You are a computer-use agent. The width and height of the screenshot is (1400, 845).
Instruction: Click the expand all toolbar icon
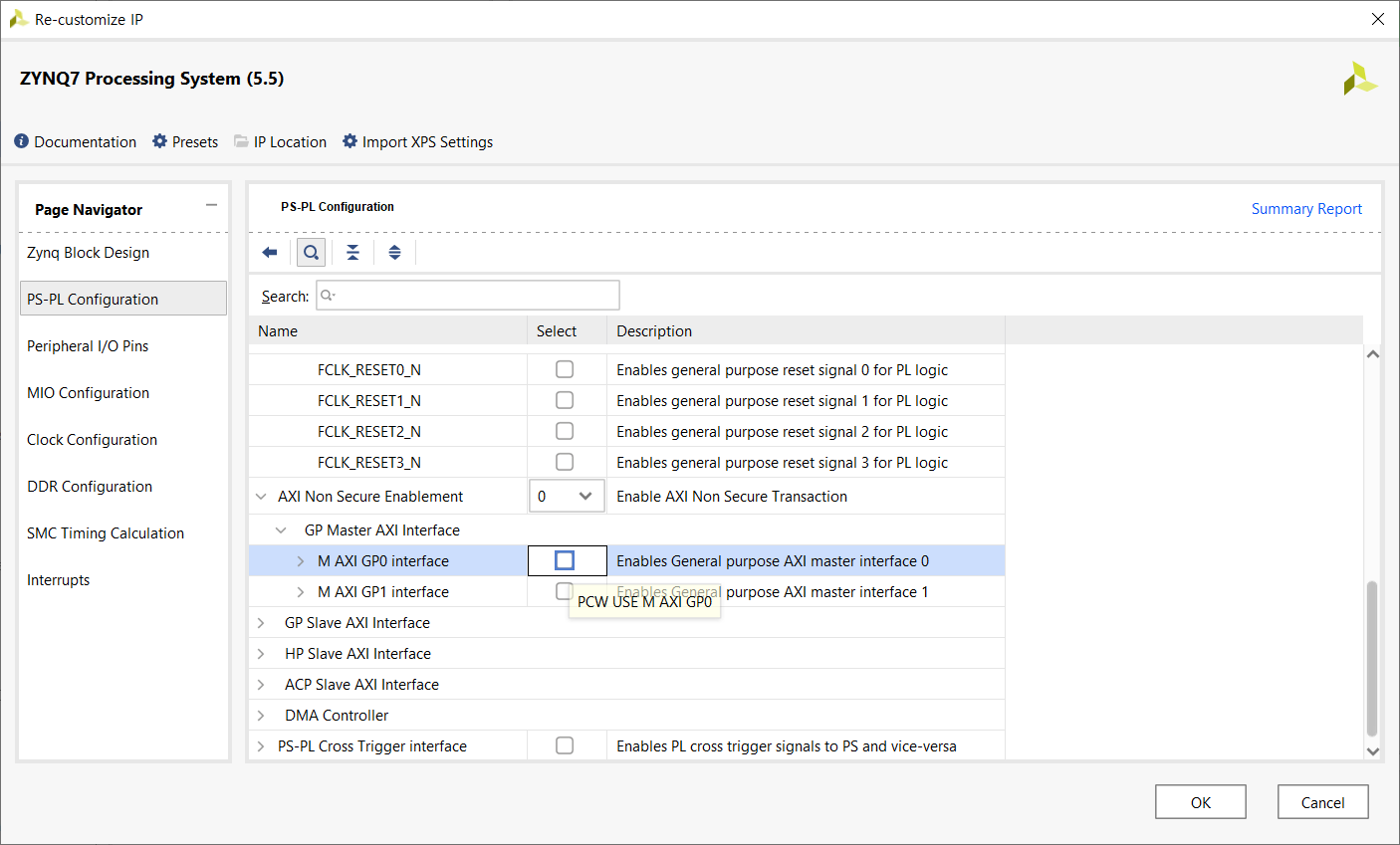click(x=394, y=253)
